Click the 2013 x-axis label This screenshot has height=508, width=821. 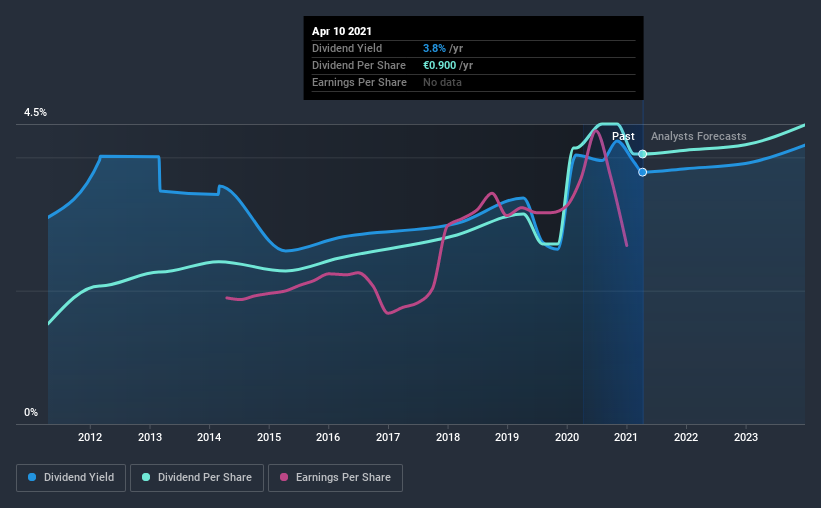point(150,437)
